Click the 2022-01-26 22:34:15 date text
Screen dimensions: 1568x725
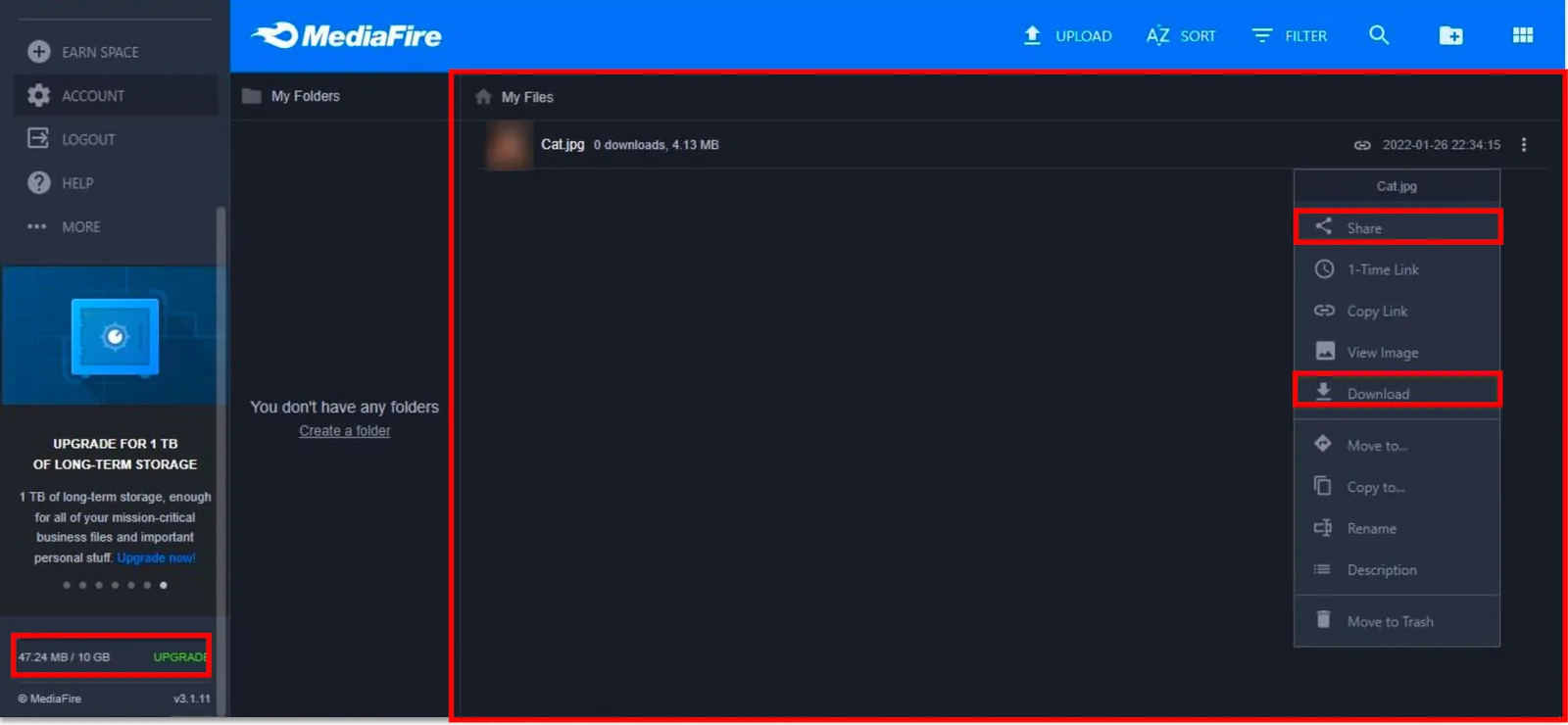[x=1442, y=145]
